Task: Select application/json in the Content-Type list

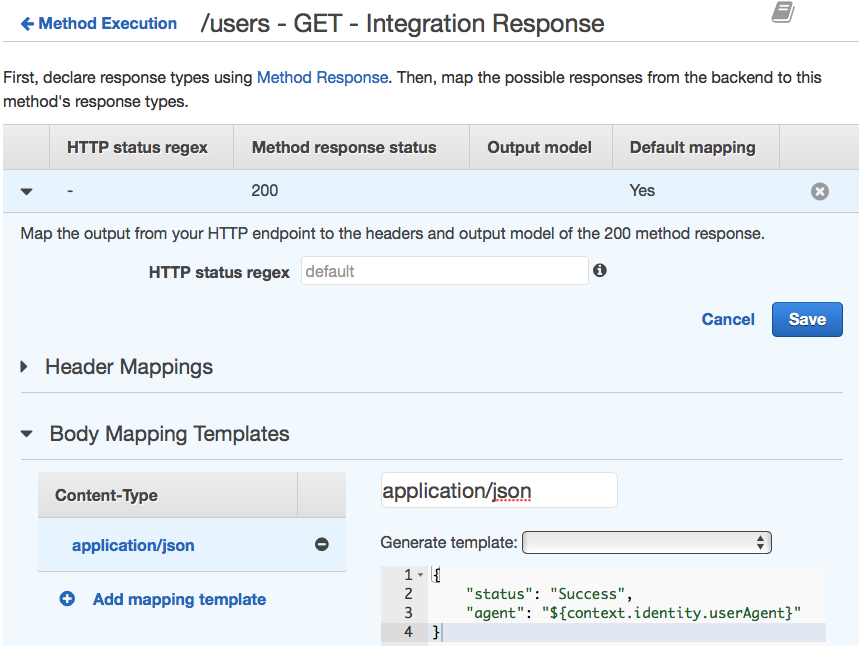Action: click(x=133, y=545)
